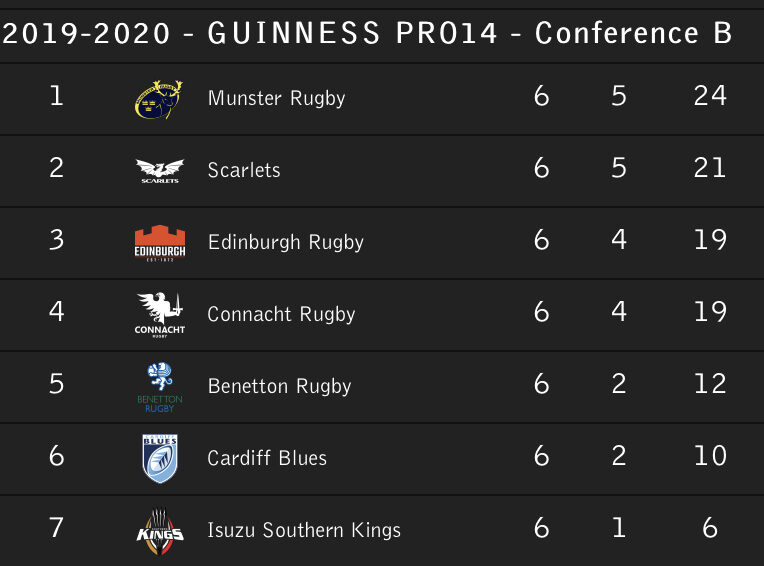
Task: Click the Edinburgh Rugby castle logo
Action: coord(160,242)
